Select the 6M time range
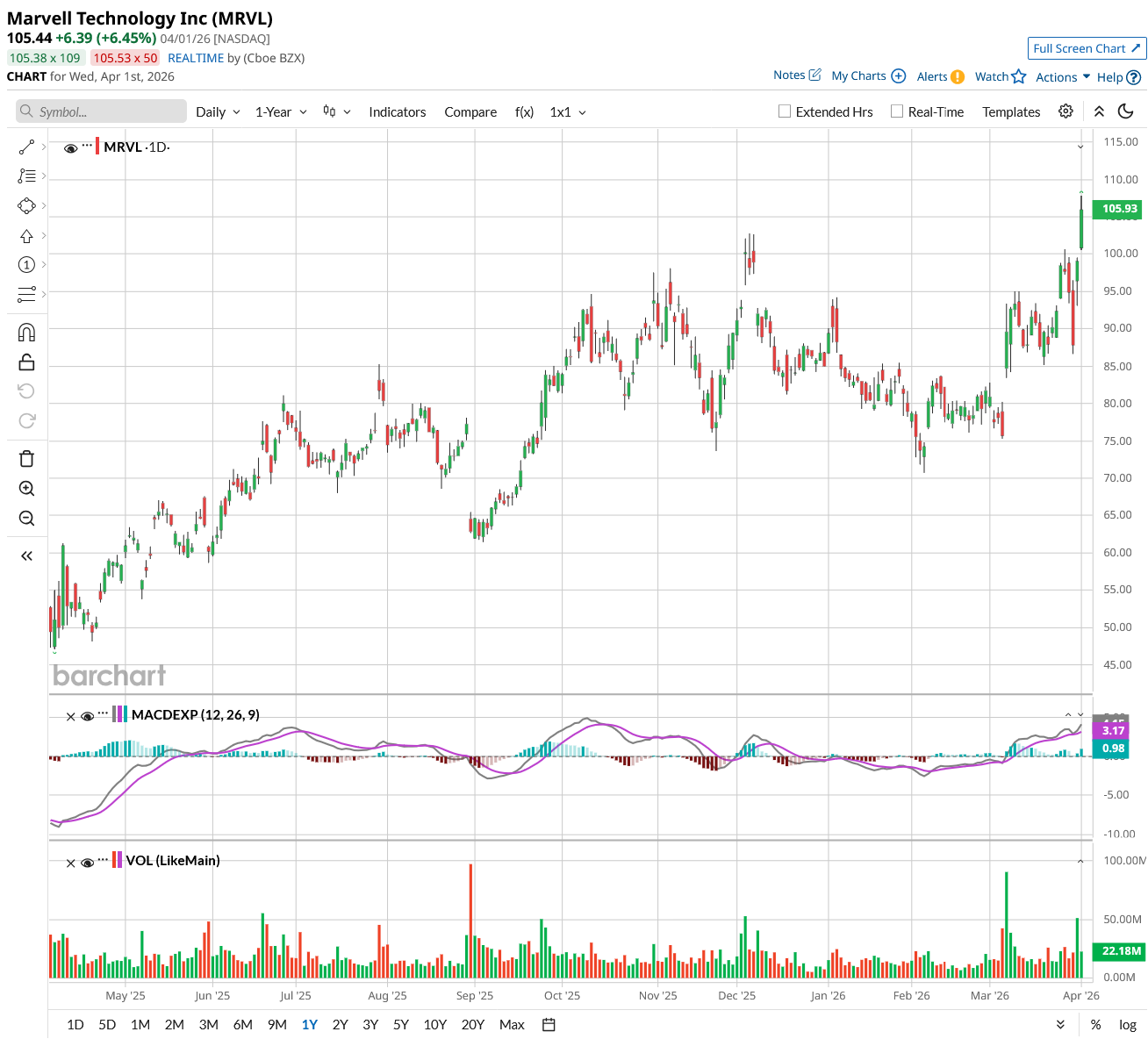 243,1024
